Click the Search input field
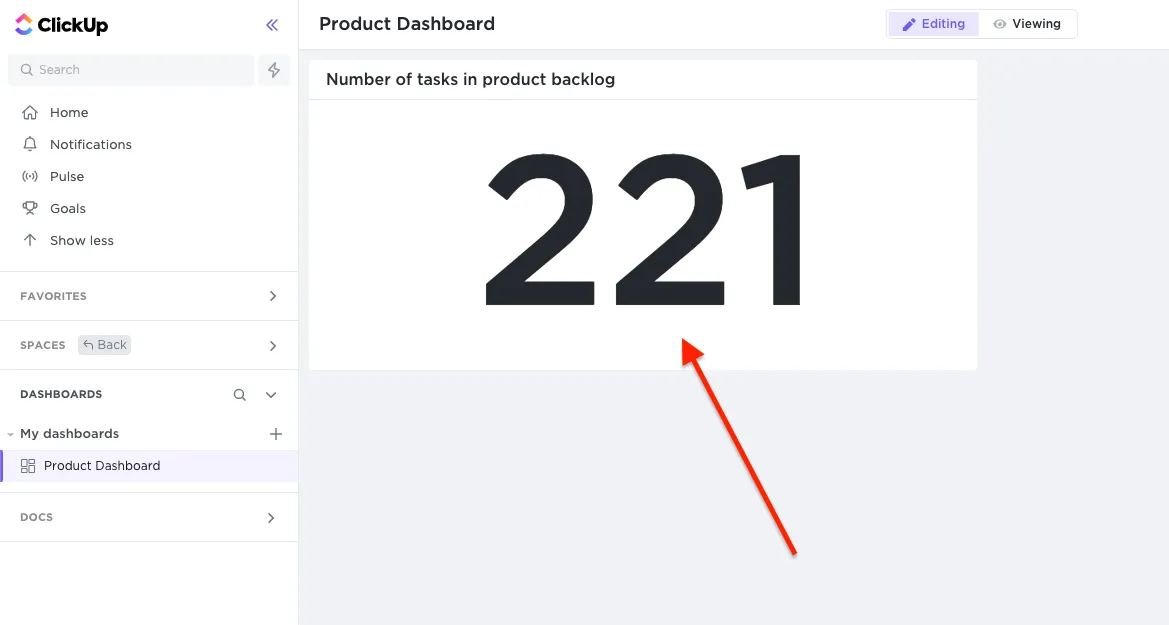 (x=130, y=70)
